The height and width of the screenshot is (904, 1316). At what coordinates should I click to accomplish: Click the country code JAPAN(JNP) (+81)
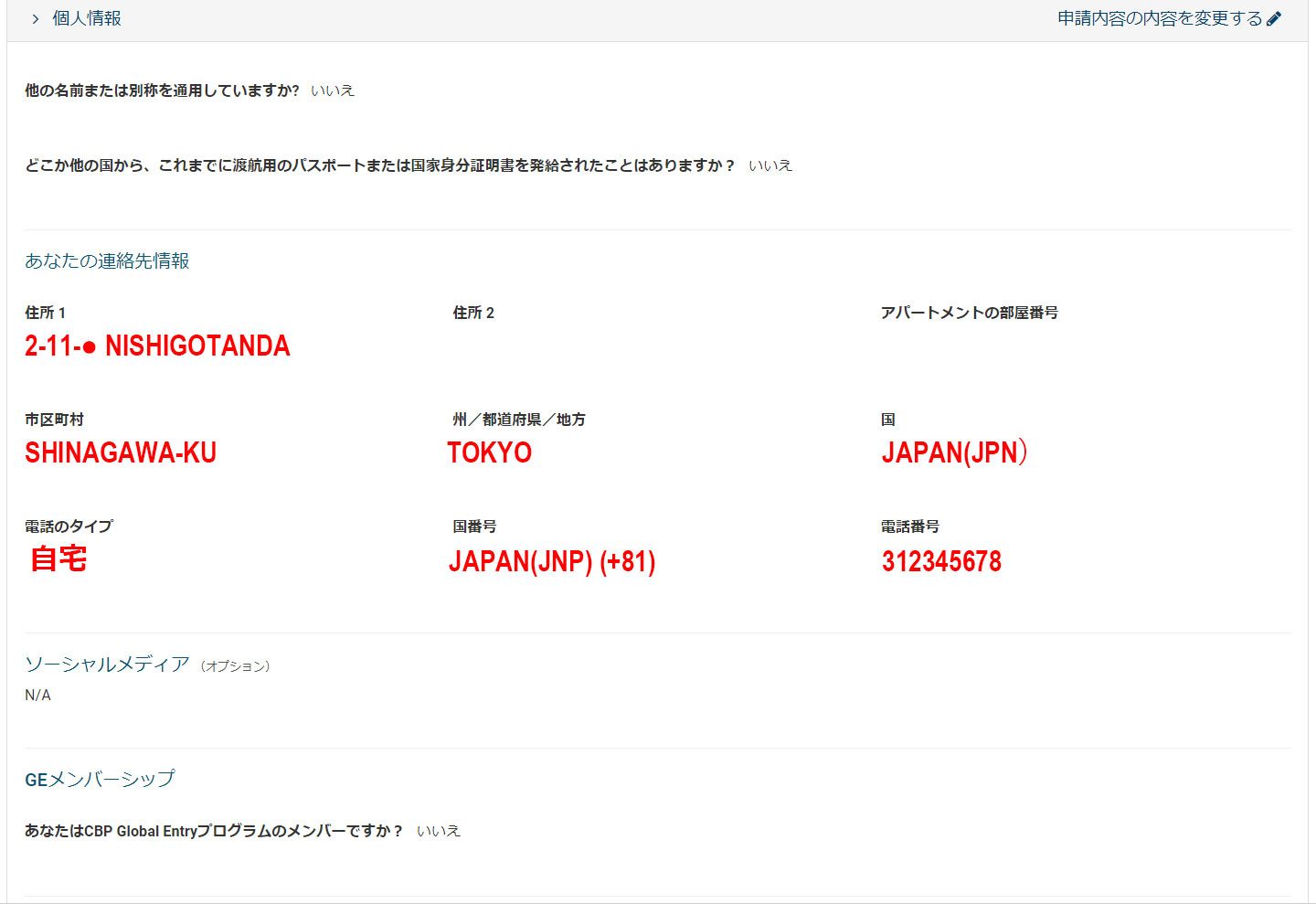point(552,560)
